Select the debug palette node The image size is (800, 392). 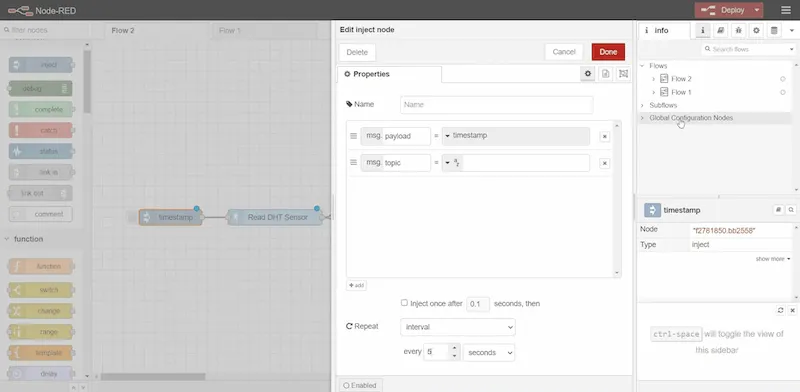pos(41,88)
